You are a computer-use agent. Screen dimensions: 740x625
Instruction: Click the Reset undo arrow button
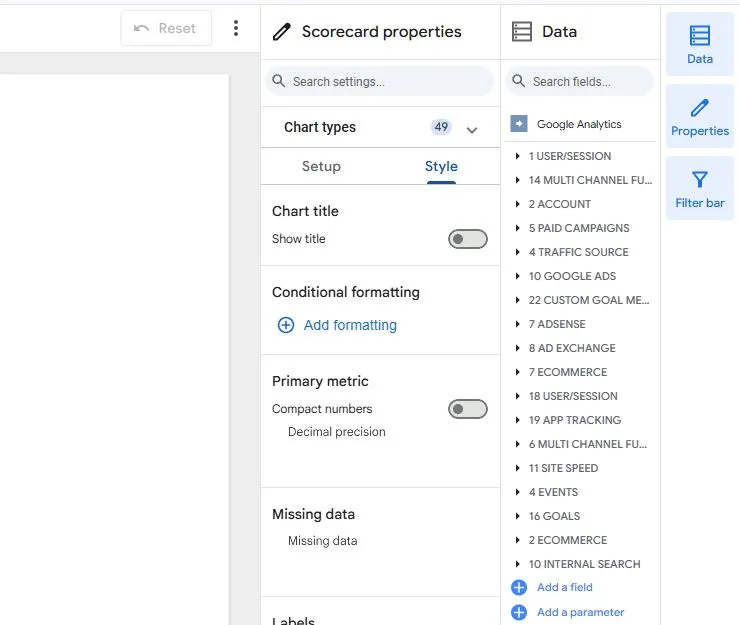(166, 28)
